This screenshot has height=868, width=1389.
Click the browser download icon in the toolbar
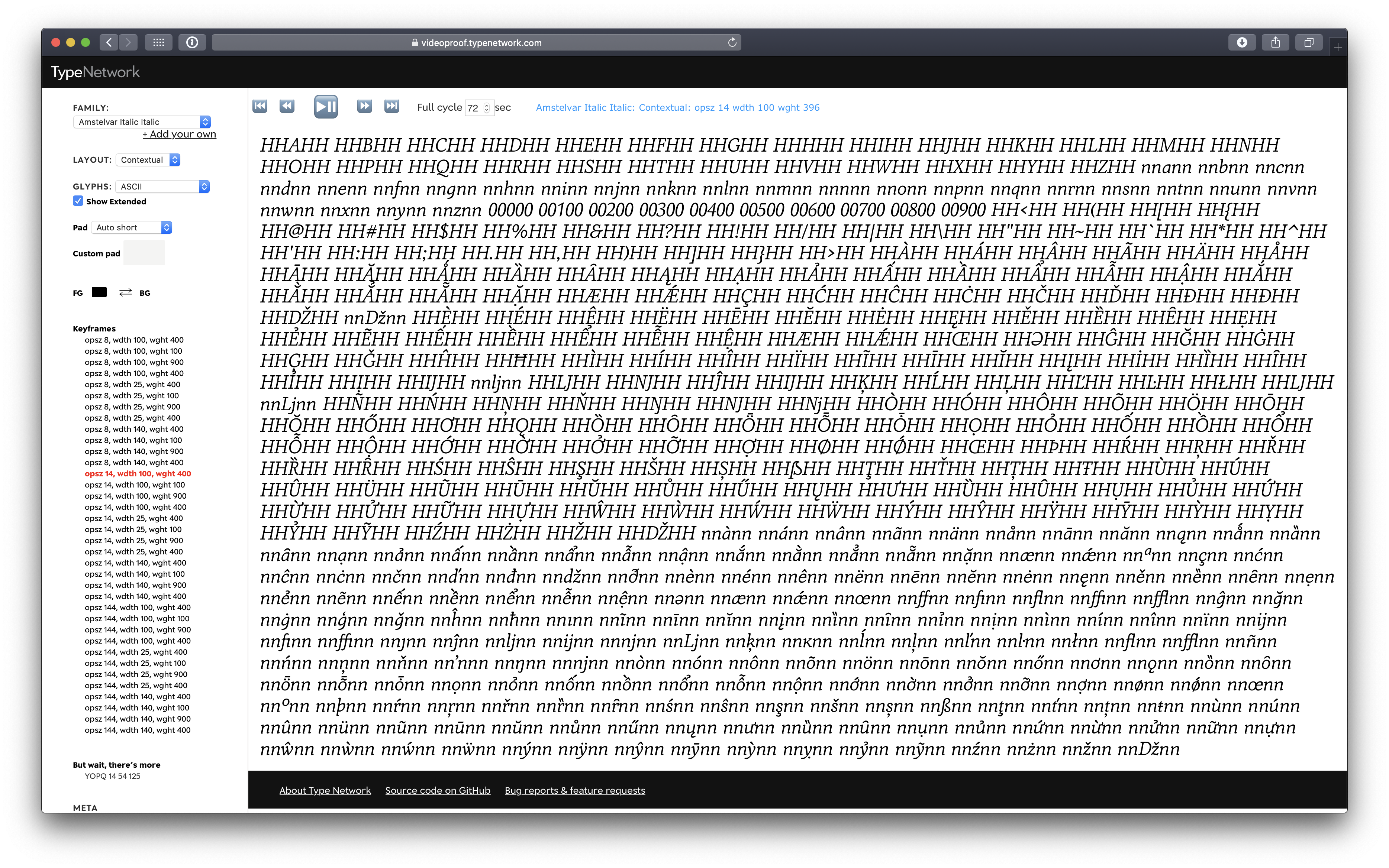coord(1243,42)
